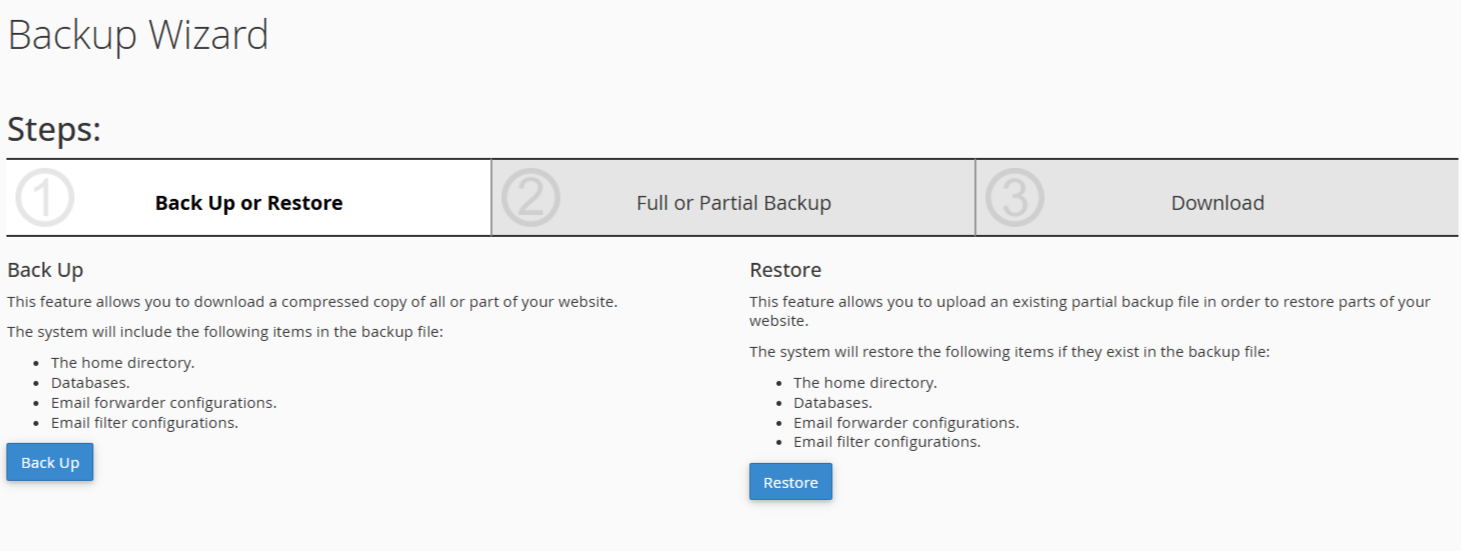Click Email filter configurations under Back Up
This screenshot has height=551, width=1461.
145,423
